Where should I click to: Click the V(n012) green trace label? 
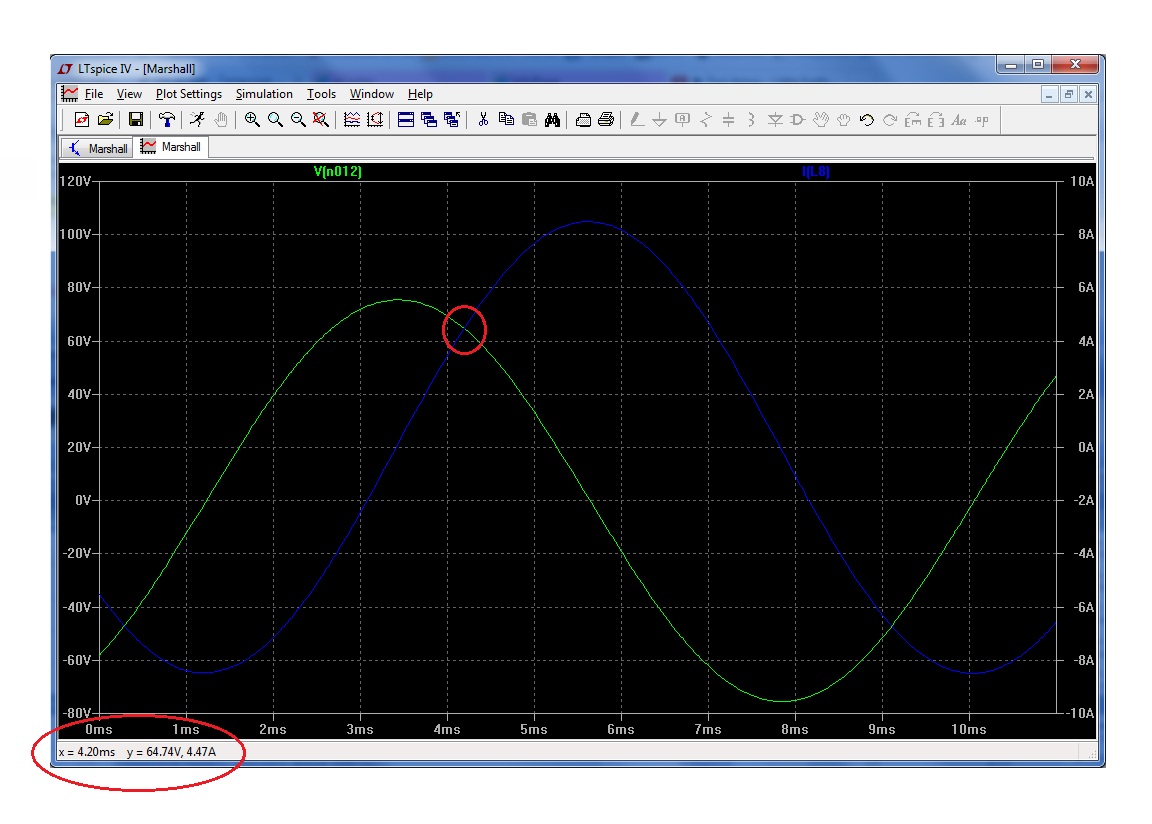point(338,172)
